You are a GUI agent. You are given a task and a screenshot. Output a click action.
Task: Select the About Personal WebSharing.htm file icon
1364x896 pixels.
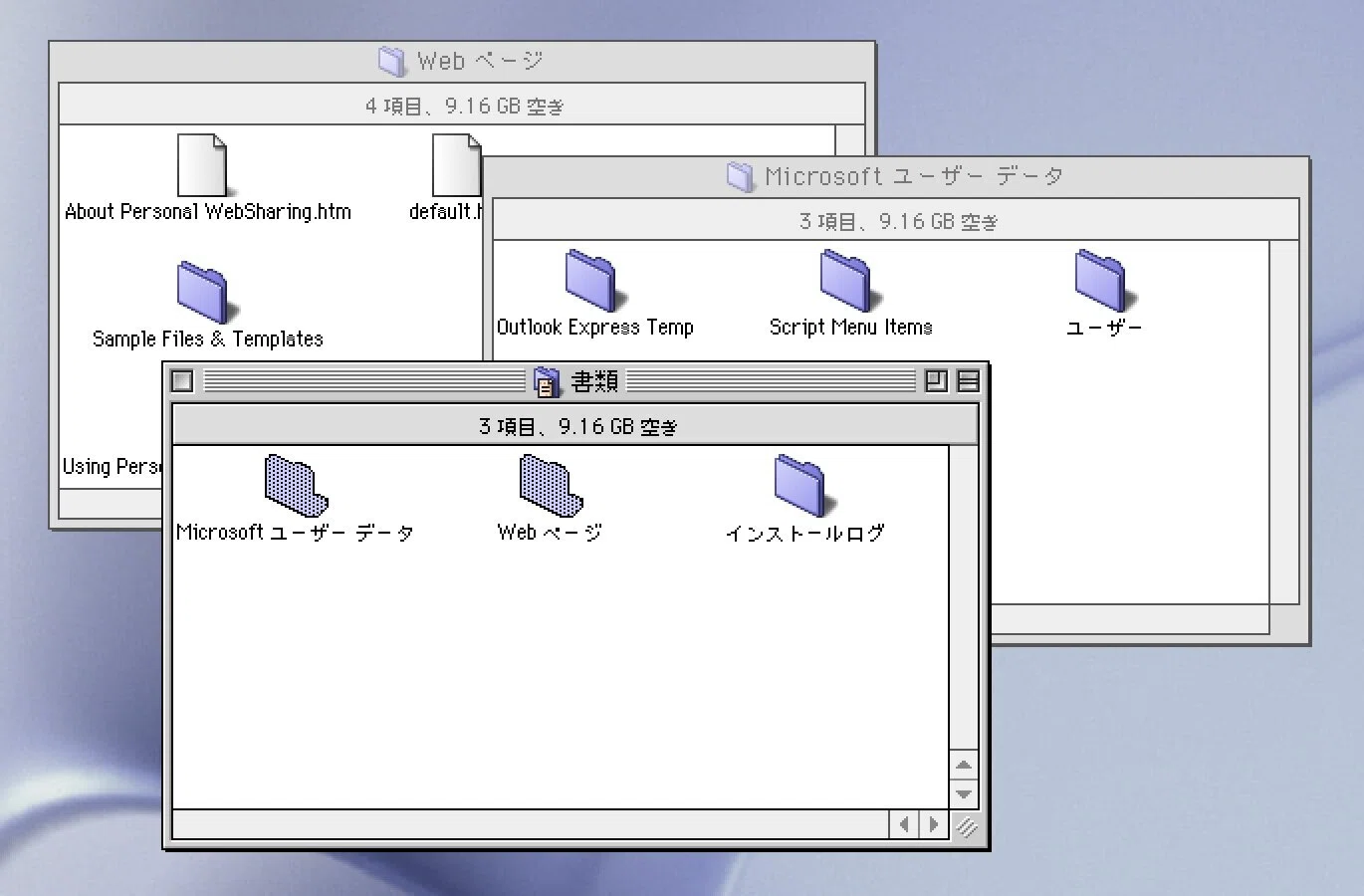point(205,165)
